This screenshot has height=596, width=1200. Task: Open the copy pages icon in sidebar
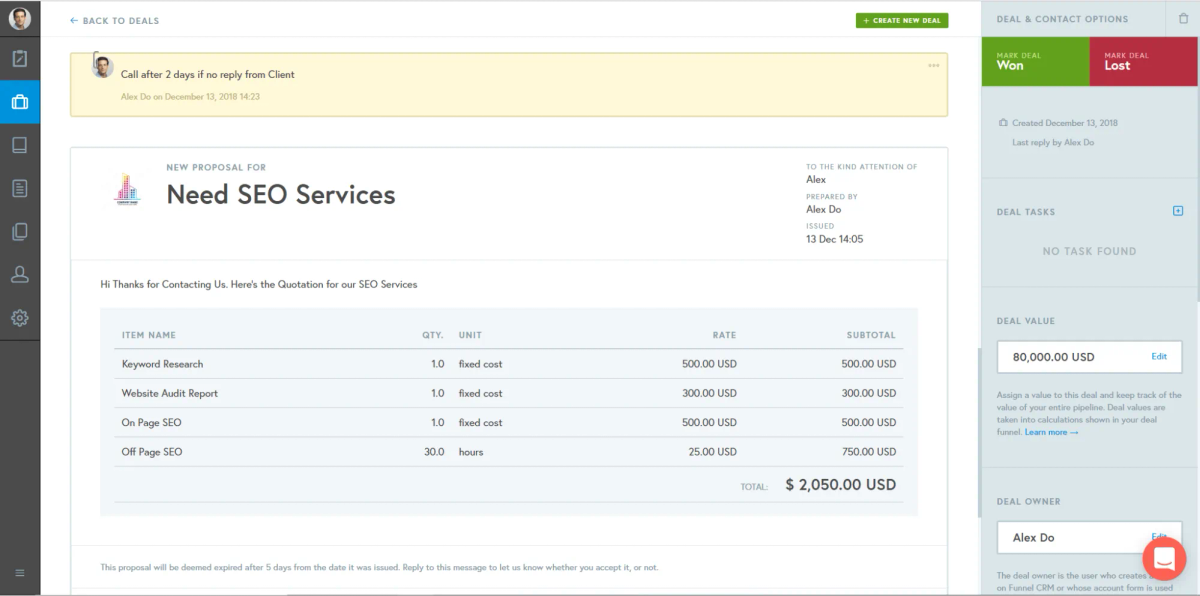20,231
